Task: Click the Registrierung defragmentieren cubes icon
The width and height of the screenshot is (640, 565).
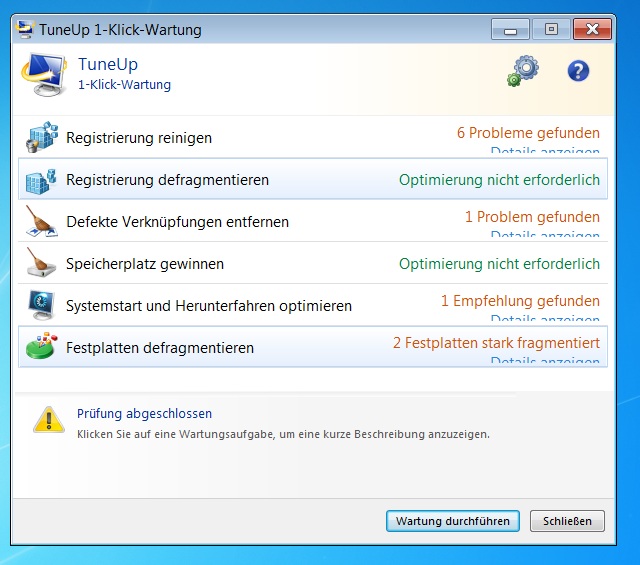Action: (41, 181)
